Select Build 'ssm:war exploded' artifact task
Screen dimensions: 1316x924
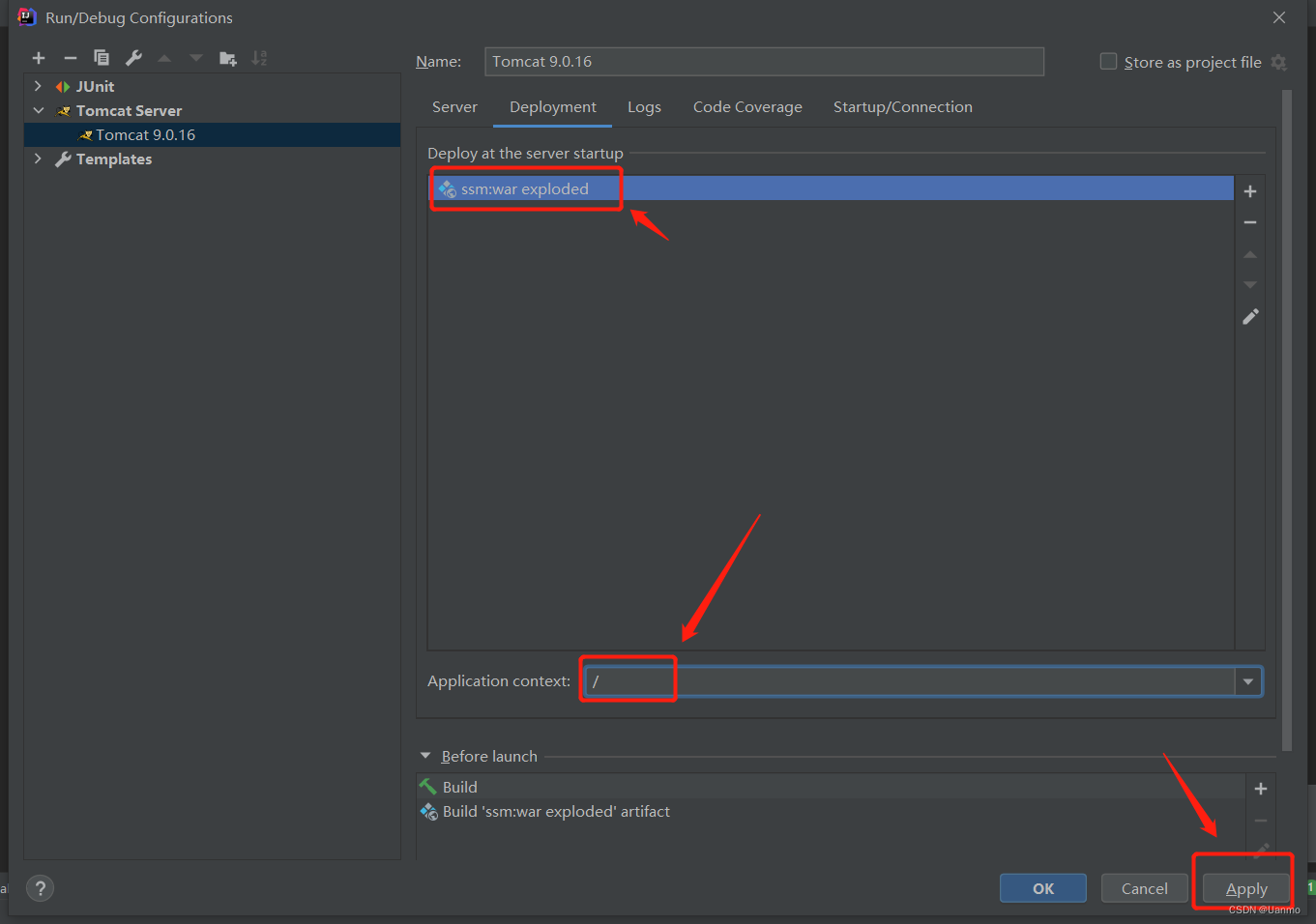pyautogui.click(x=832, y=812)
